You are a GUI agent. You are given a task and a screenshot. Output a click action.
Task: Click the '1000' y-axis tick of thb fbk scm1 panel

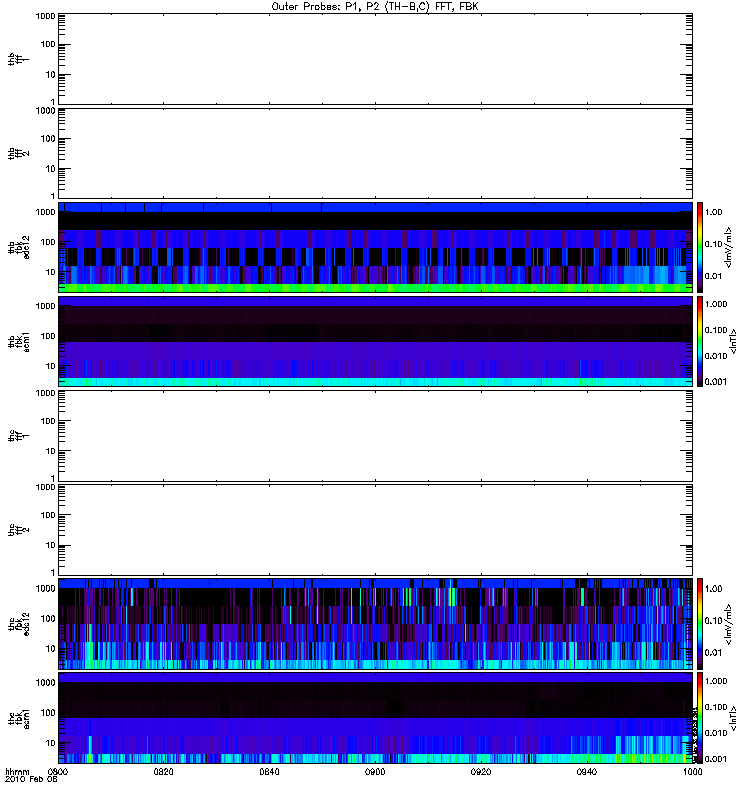coord(45,306)
